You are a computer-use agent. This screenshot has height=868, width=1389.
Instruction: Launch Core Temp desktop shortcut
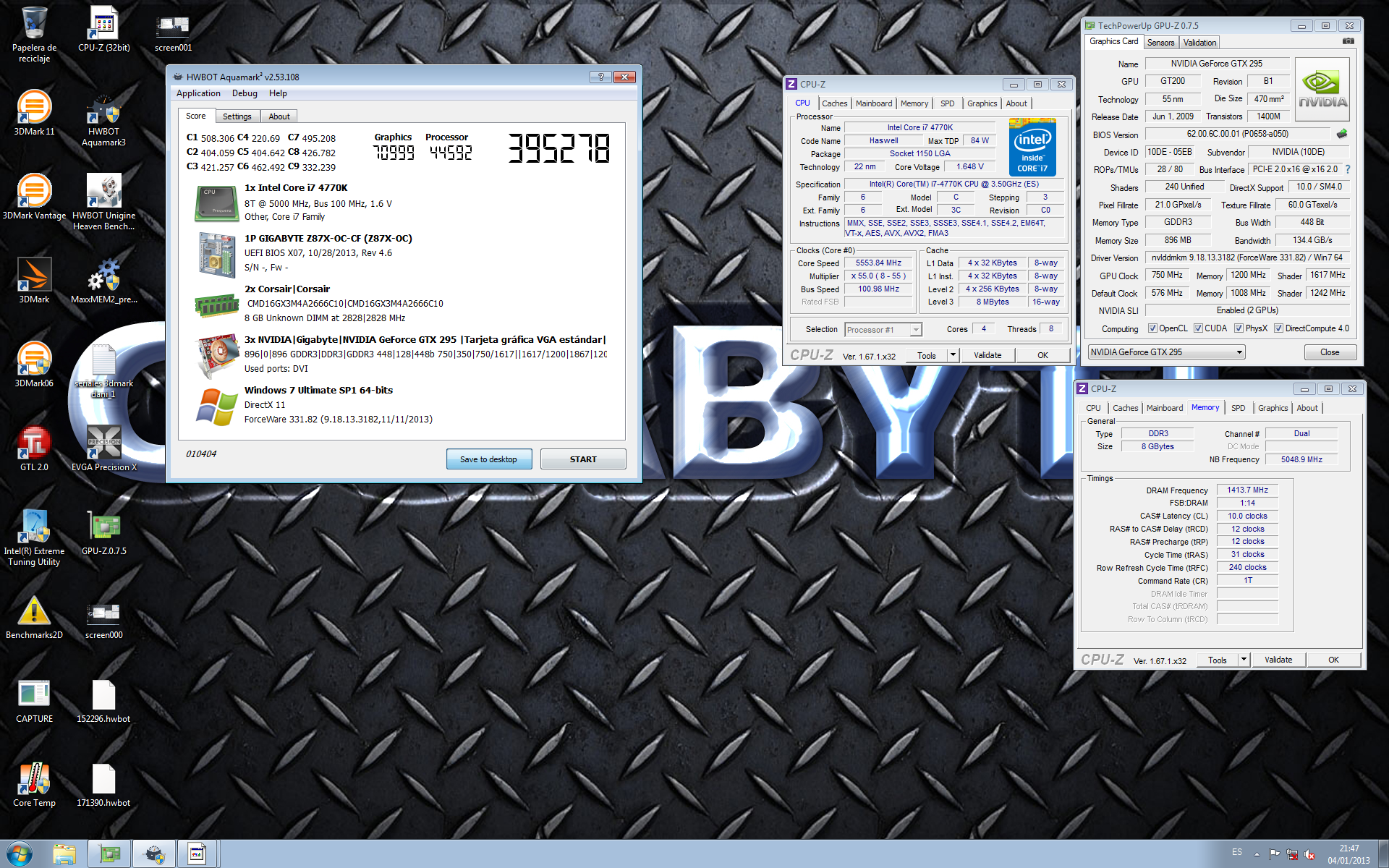click(x=34, y=784)
